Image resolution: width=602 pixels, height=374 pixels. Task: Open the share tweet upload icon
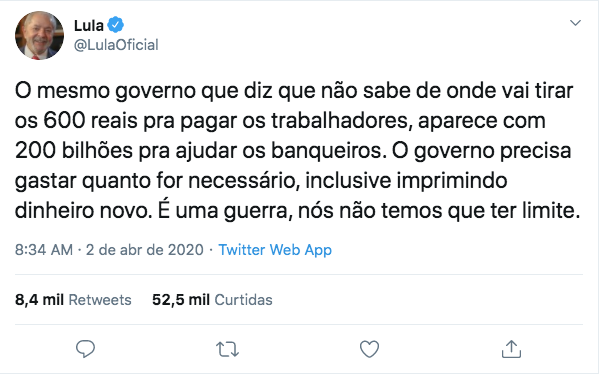point(511,349)
